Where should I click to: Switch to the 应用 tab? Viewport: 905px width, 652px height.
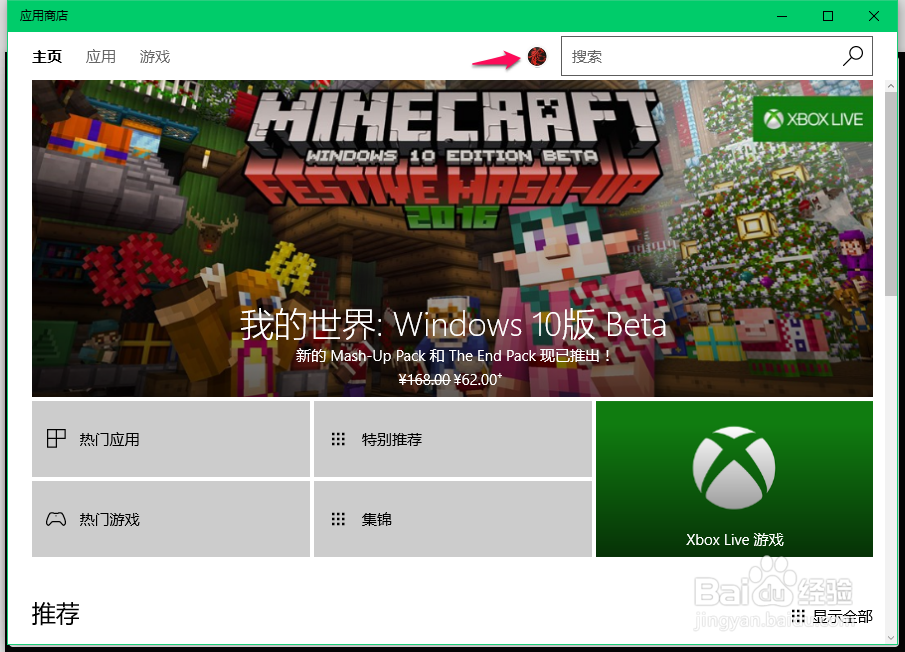tap(100, 57)
